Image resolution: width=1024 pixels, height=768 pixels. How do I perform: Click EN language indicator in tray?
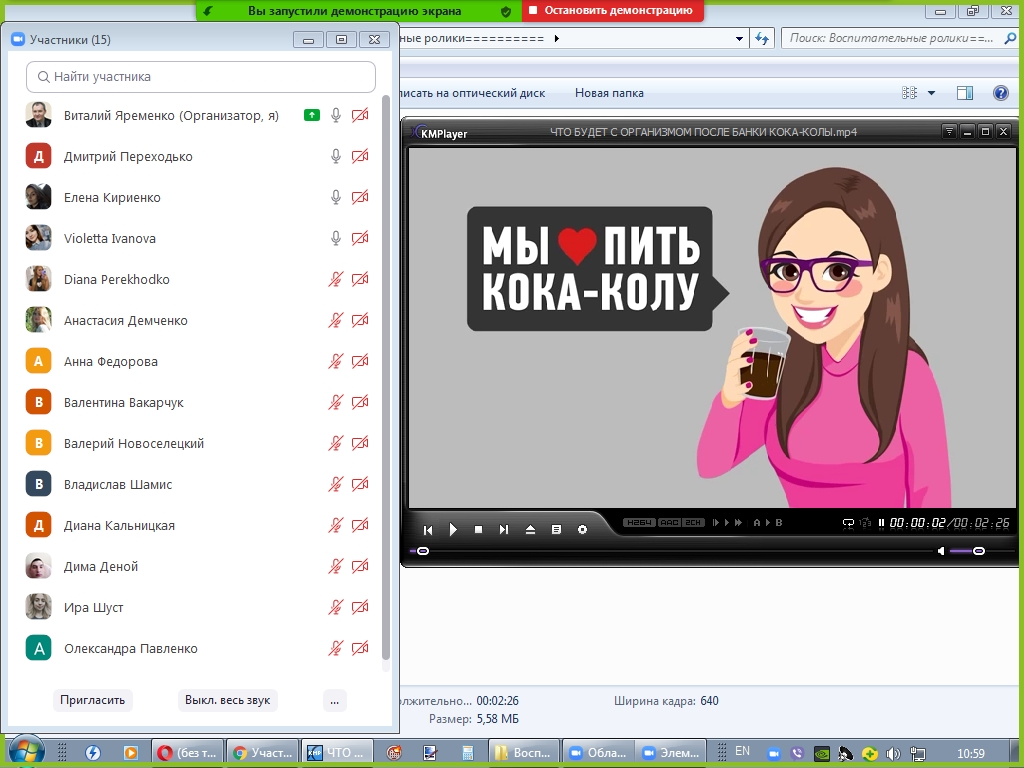click(x=743, y=751)
